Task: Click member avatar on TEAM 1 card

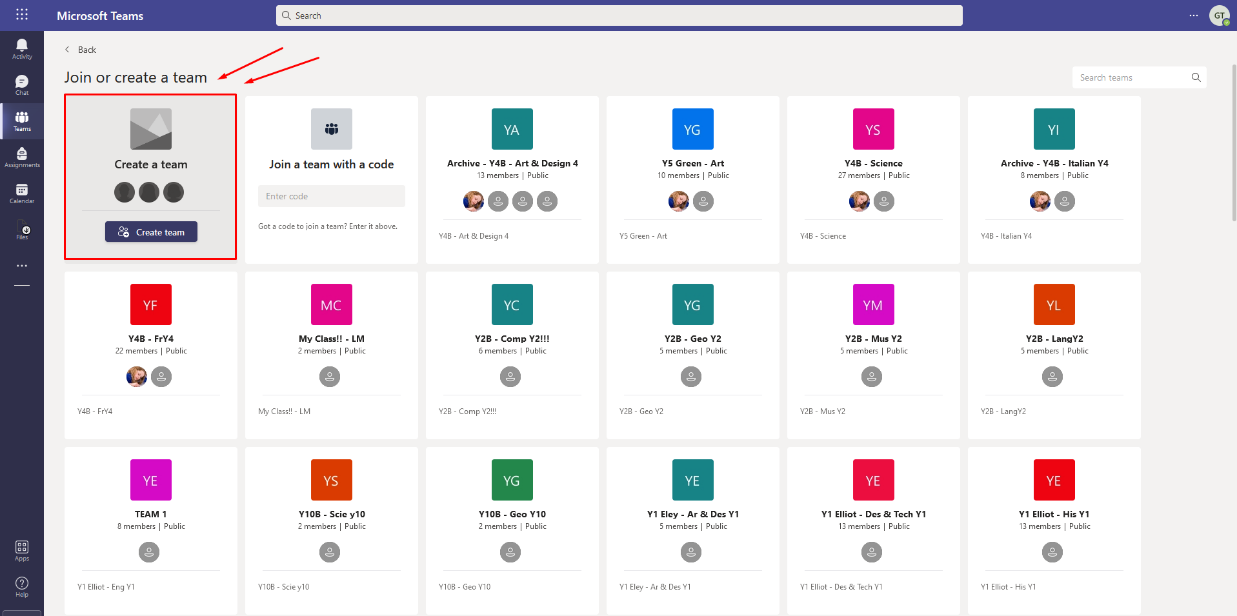Action: coord(150,552)
